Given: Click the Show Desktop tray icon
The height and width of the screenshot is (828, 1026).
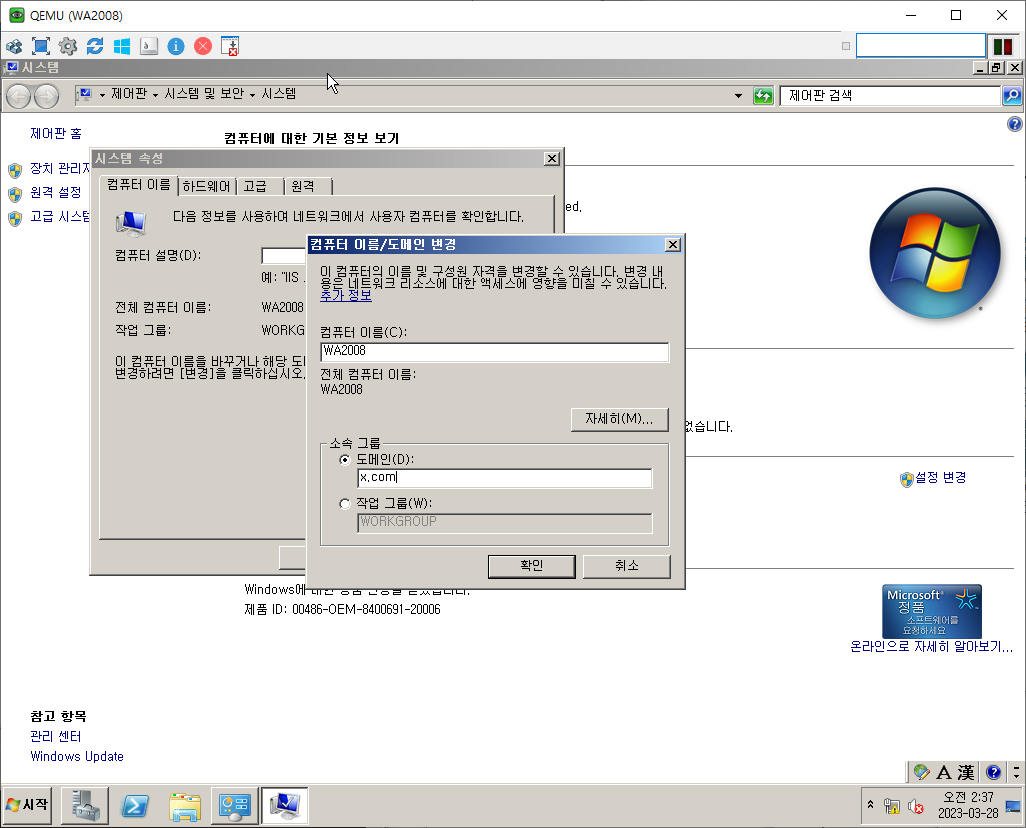Looking at the screenshot, I should (1013, 806).
